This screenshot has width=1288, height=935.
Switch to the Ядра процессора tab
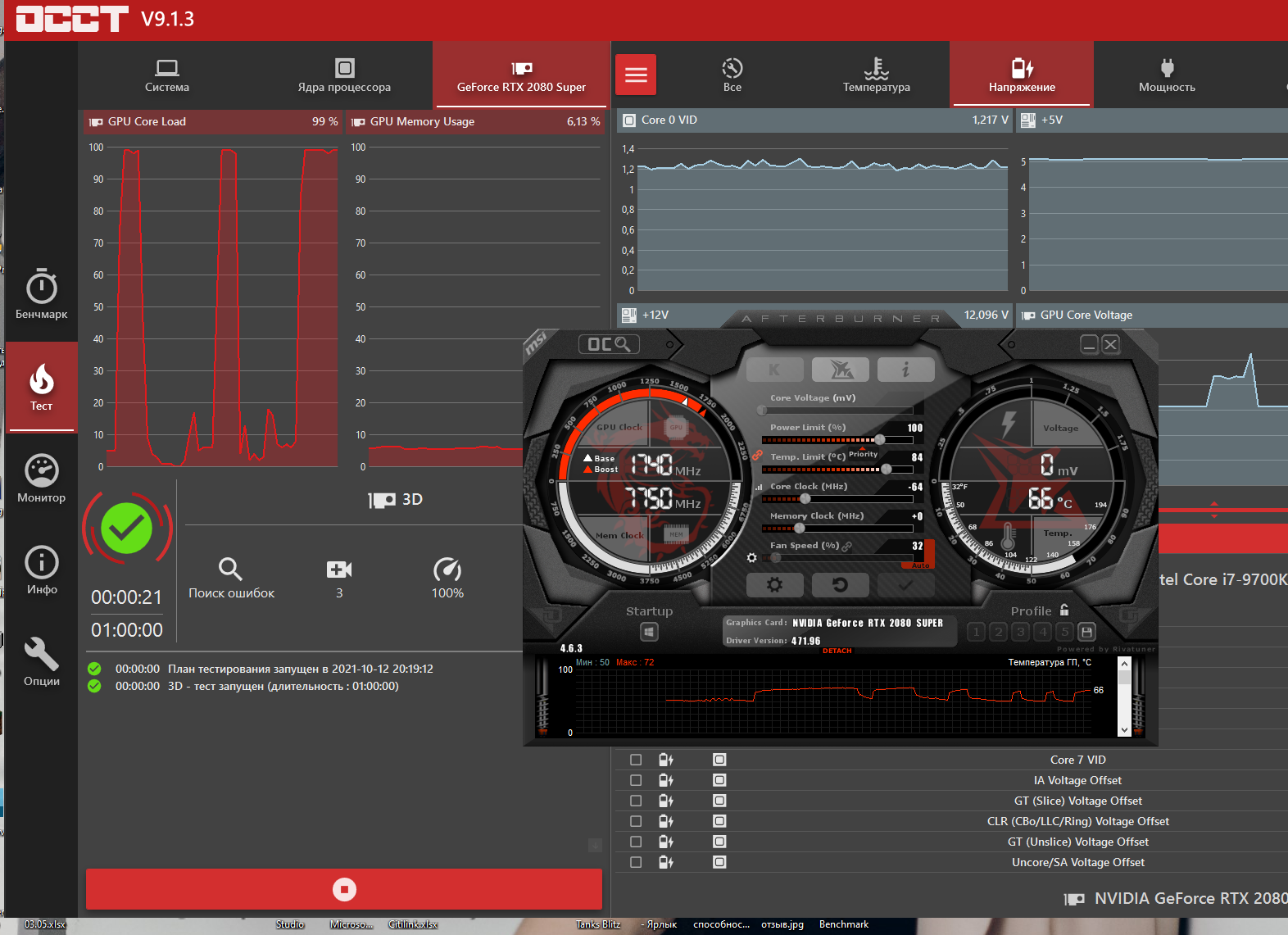coord(344,76)
